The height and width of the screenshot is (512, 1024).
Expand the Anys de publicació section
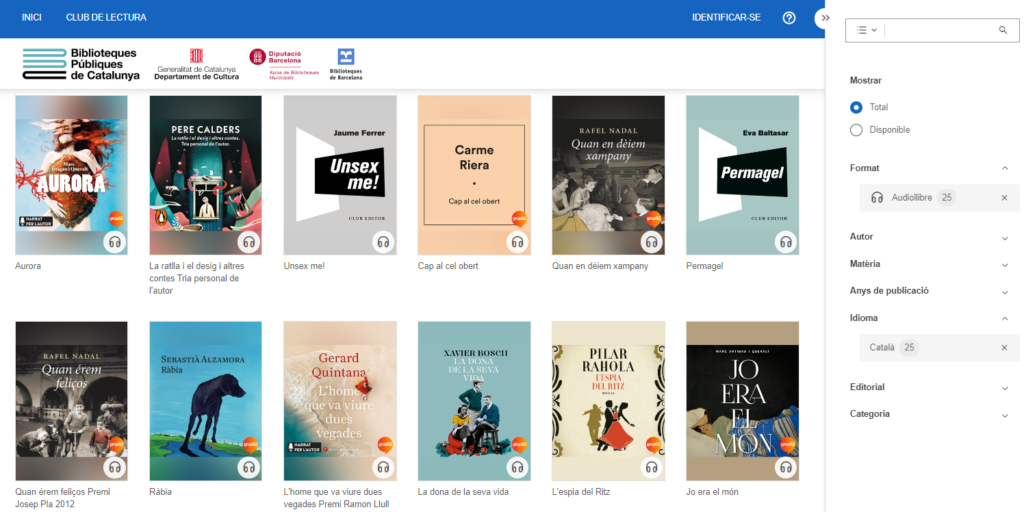(1004, 292)
